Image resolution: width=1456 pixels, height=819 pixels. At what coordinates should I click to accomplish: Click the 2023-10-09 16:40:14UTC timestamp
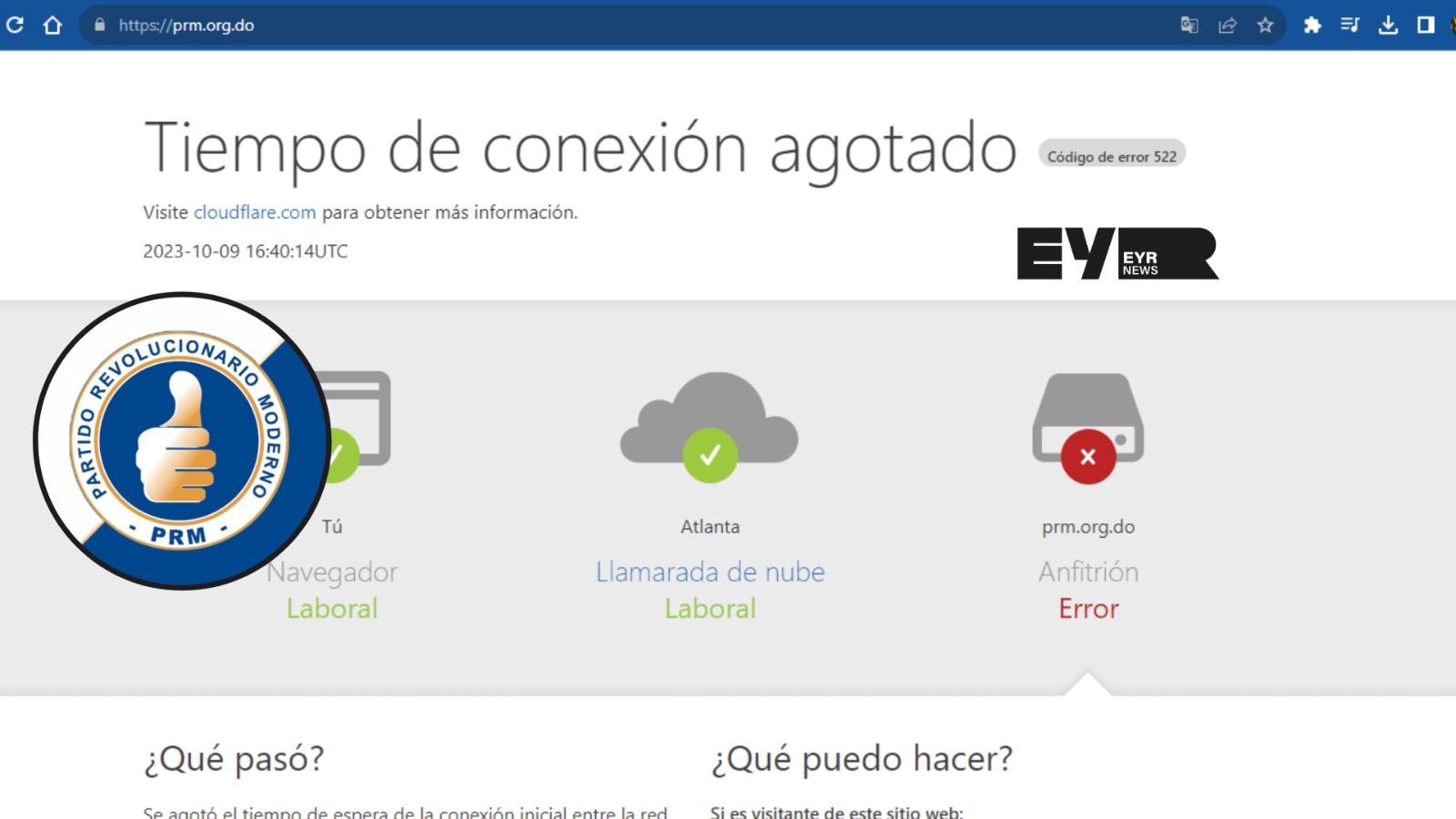pyautogui.click(x=246, y=251)
